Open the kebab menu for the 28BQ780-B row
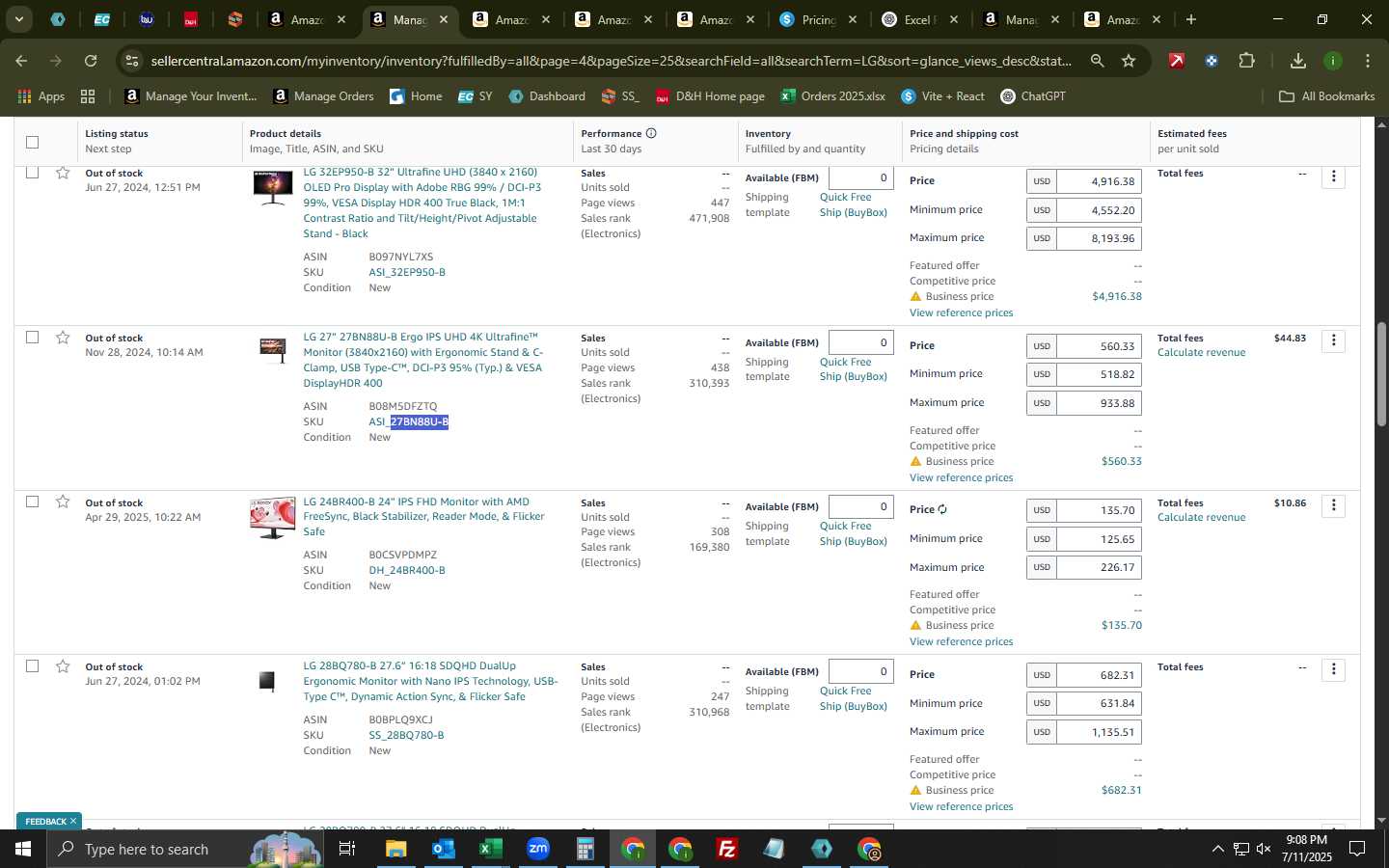The image size is (1389, 868). (x=1333, y=669)
